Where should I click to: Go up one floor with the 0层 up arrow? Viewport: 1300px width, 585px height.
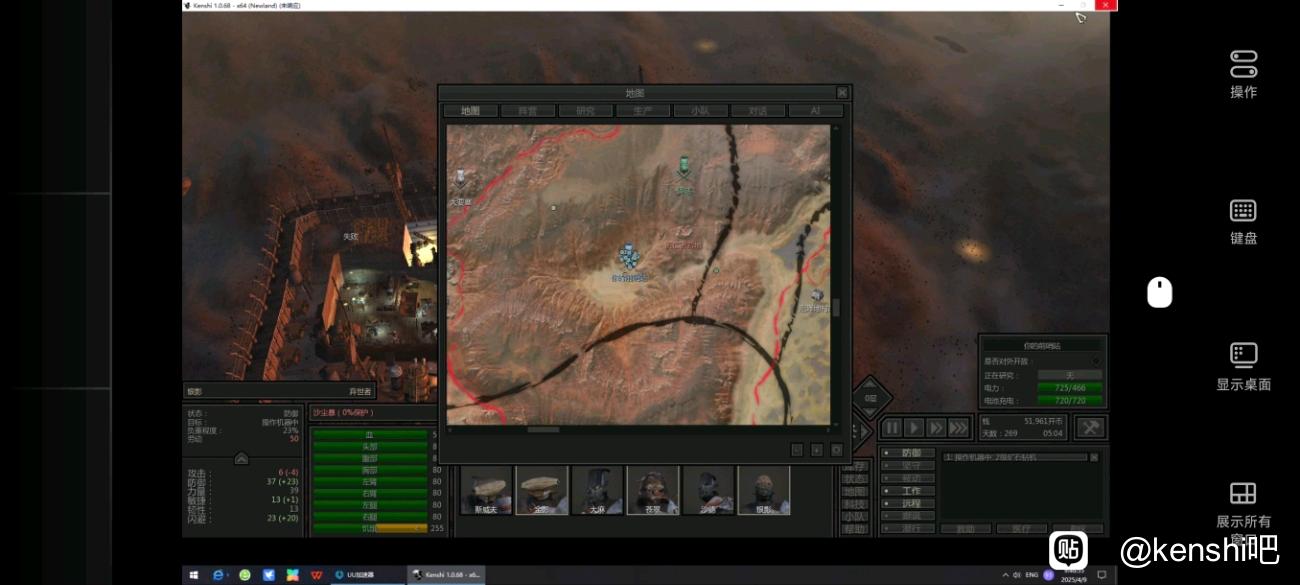tap(871, 383)
